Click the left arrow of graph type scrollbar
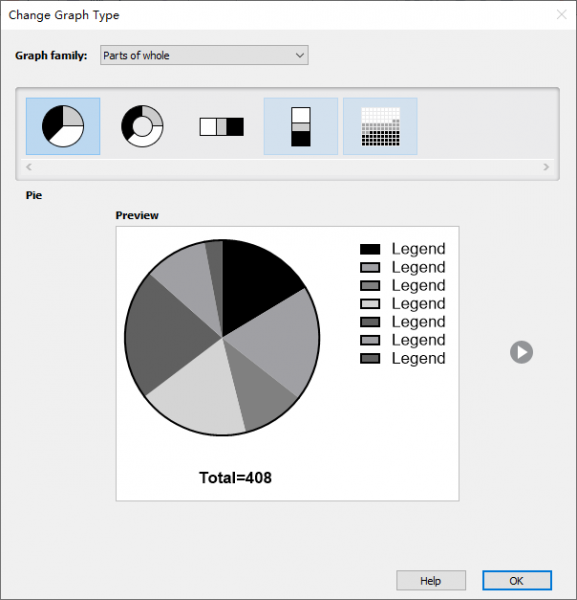This screenshot has width=577, height=600. [29, 167]
